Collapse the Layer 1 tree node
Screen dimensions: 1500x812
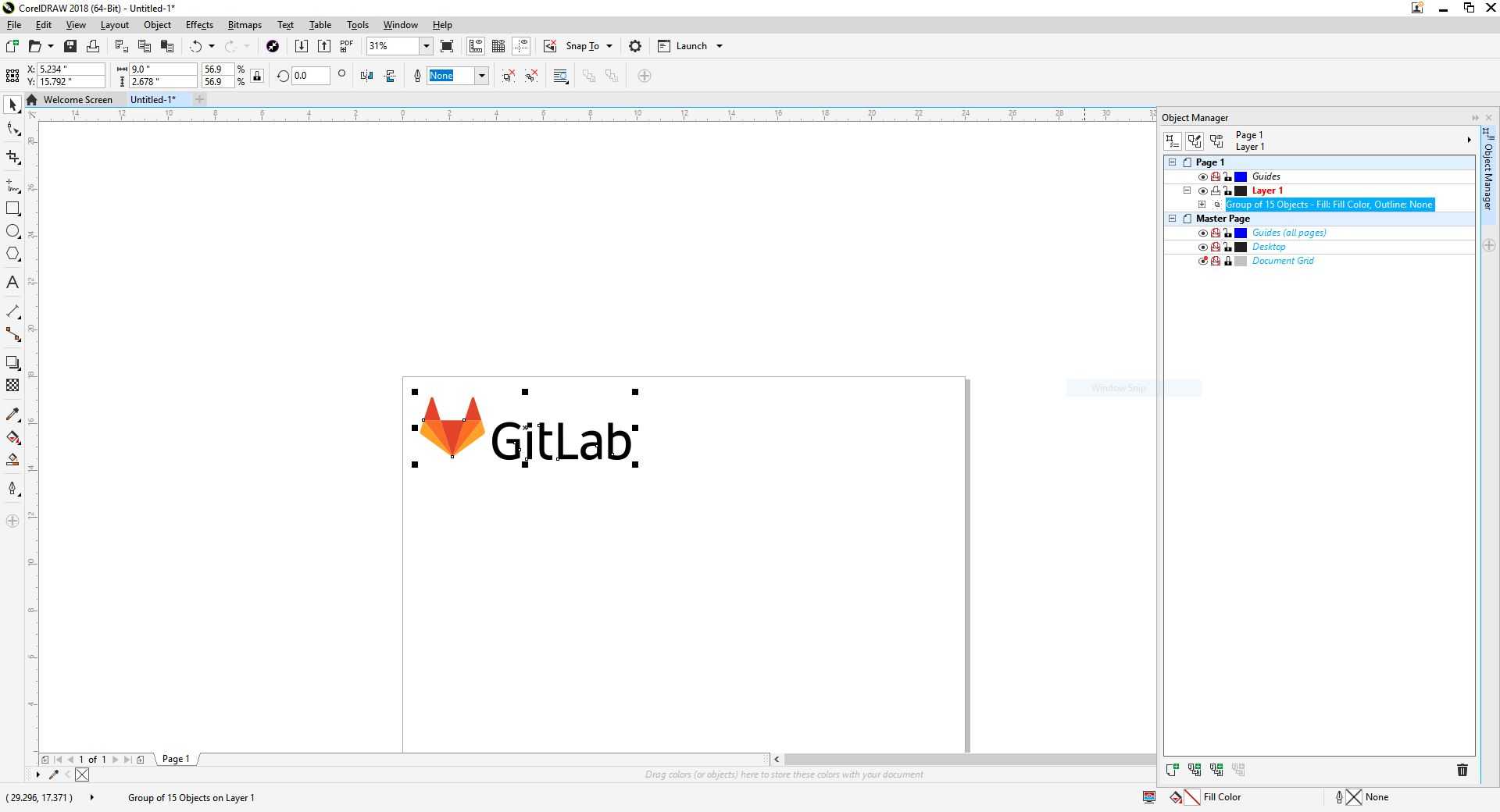pyautogui.click(x=1187, y=191)
